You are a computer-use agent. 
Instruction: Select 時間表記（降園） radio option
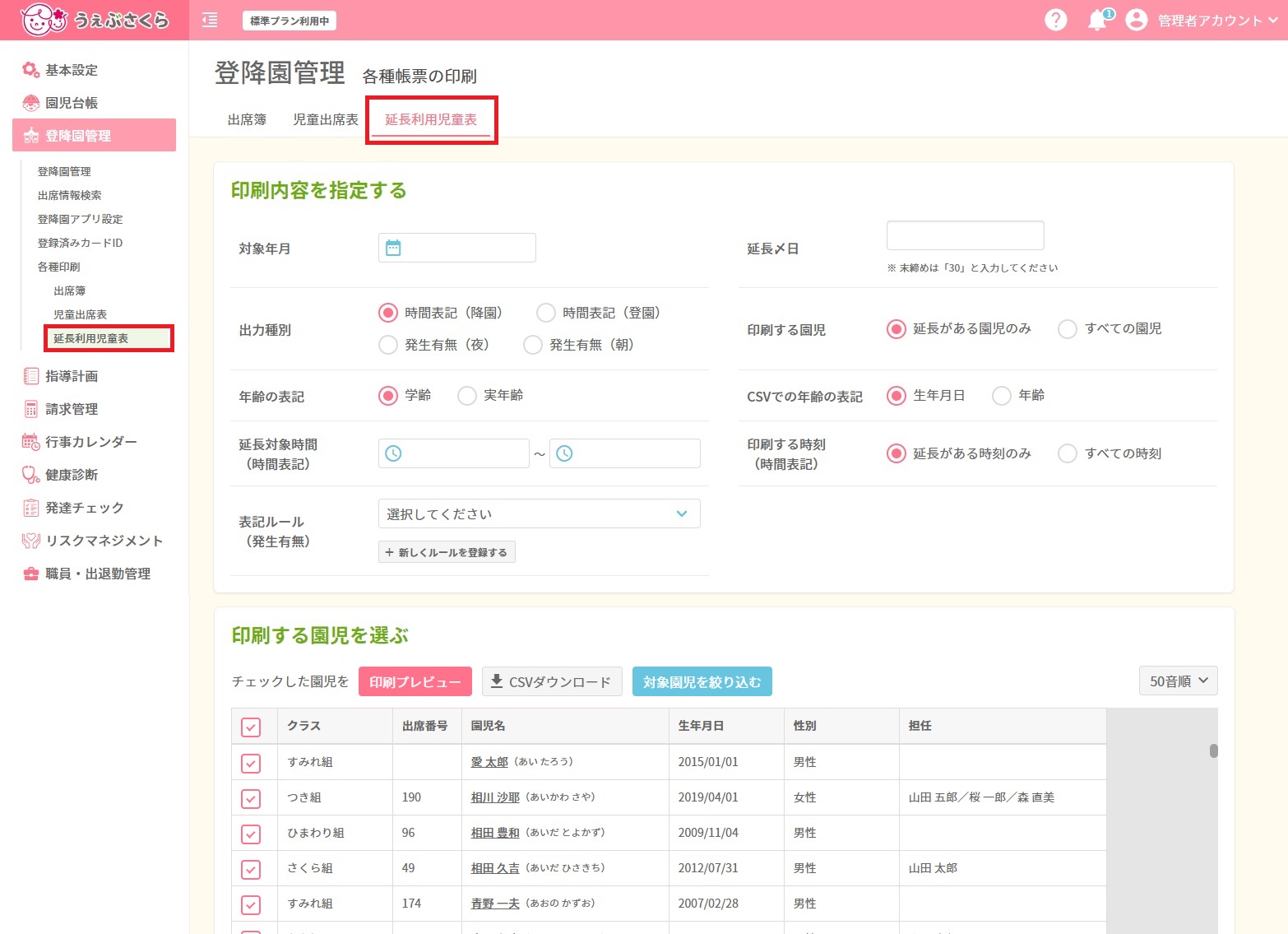click(x=388, y=313)
